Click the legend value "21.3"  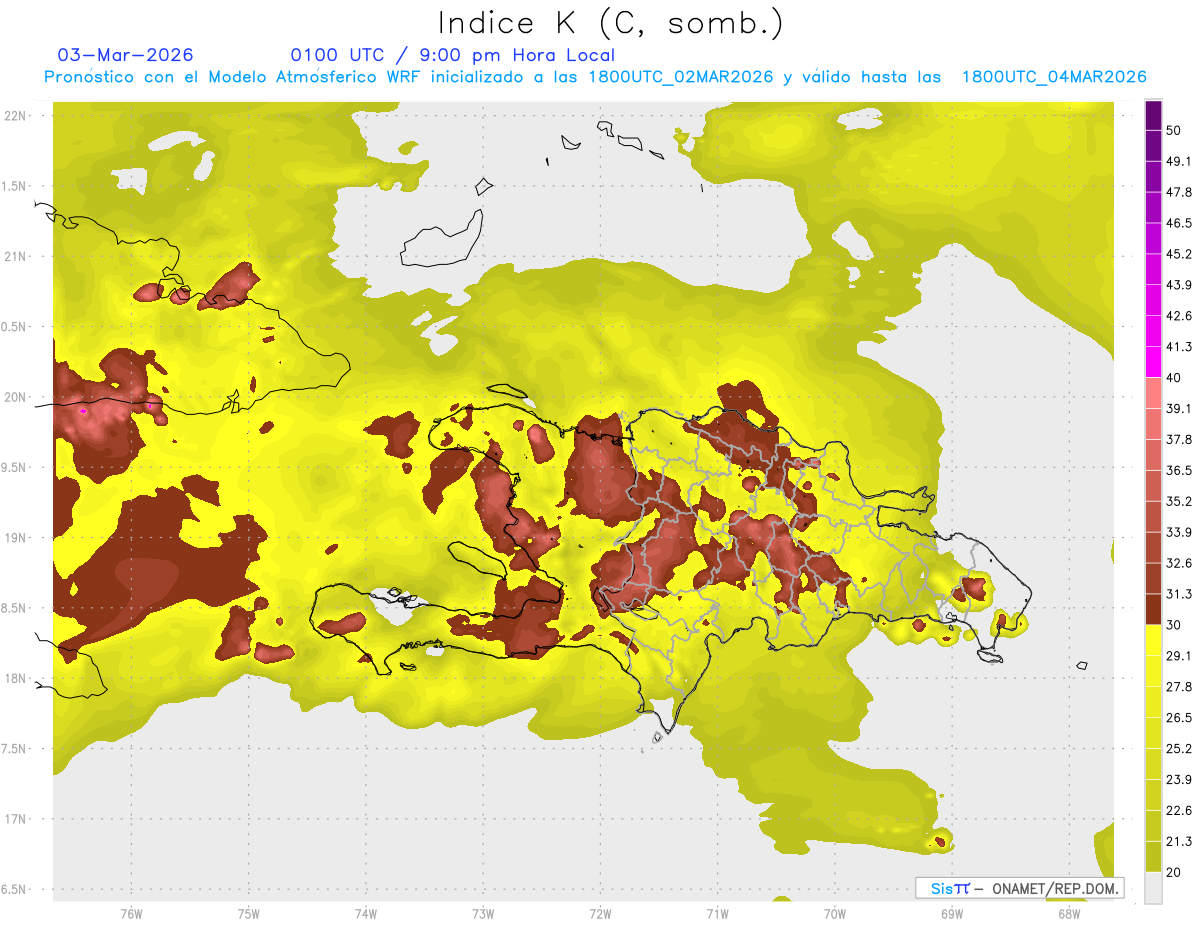click(1179, 841)
